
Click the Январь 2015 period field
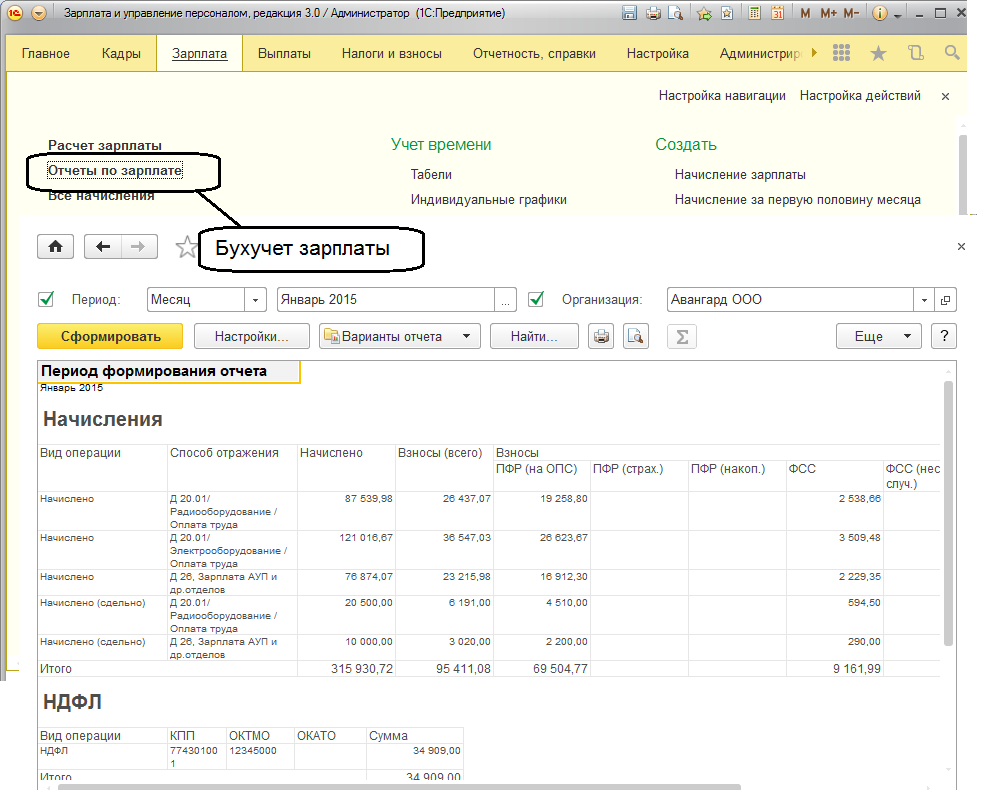[x=385, y=299]
